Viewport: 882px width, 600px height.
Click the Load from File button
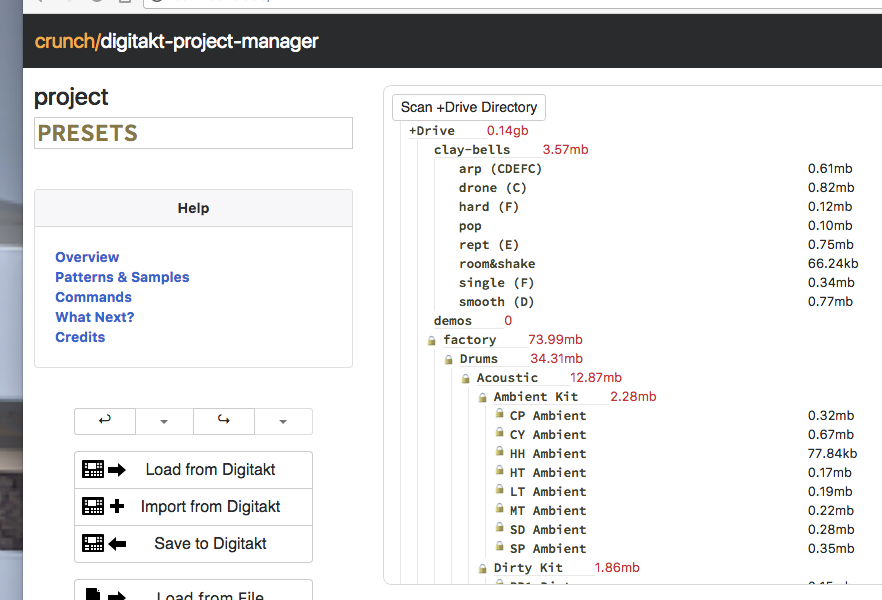(x=193, y=591)
